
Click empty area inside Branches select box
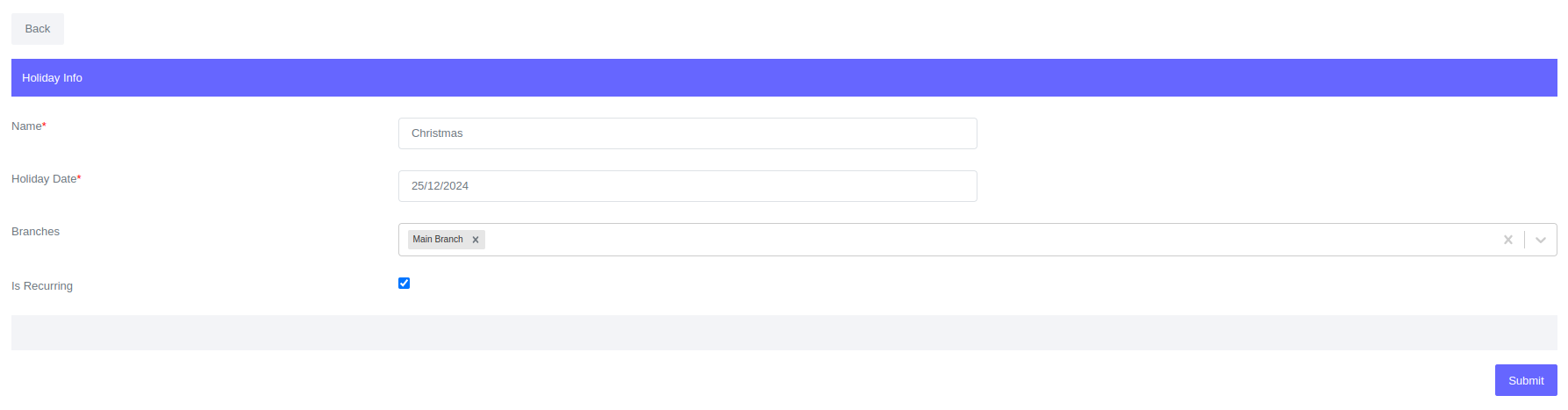[965, 240]
